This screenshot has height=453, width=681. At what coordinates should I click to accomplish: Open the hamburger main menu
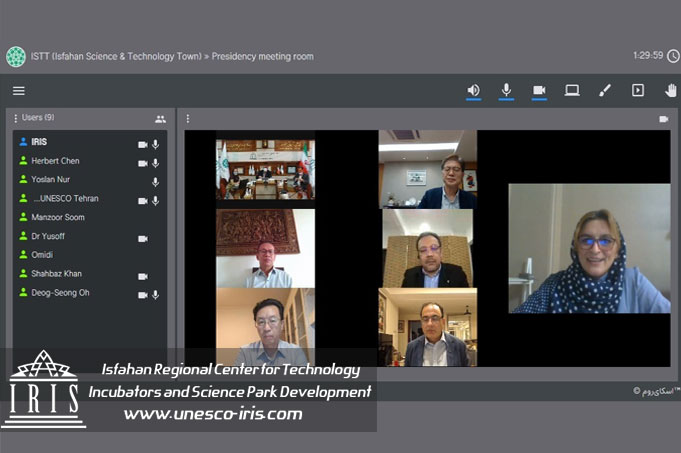[x=19, y=91]
